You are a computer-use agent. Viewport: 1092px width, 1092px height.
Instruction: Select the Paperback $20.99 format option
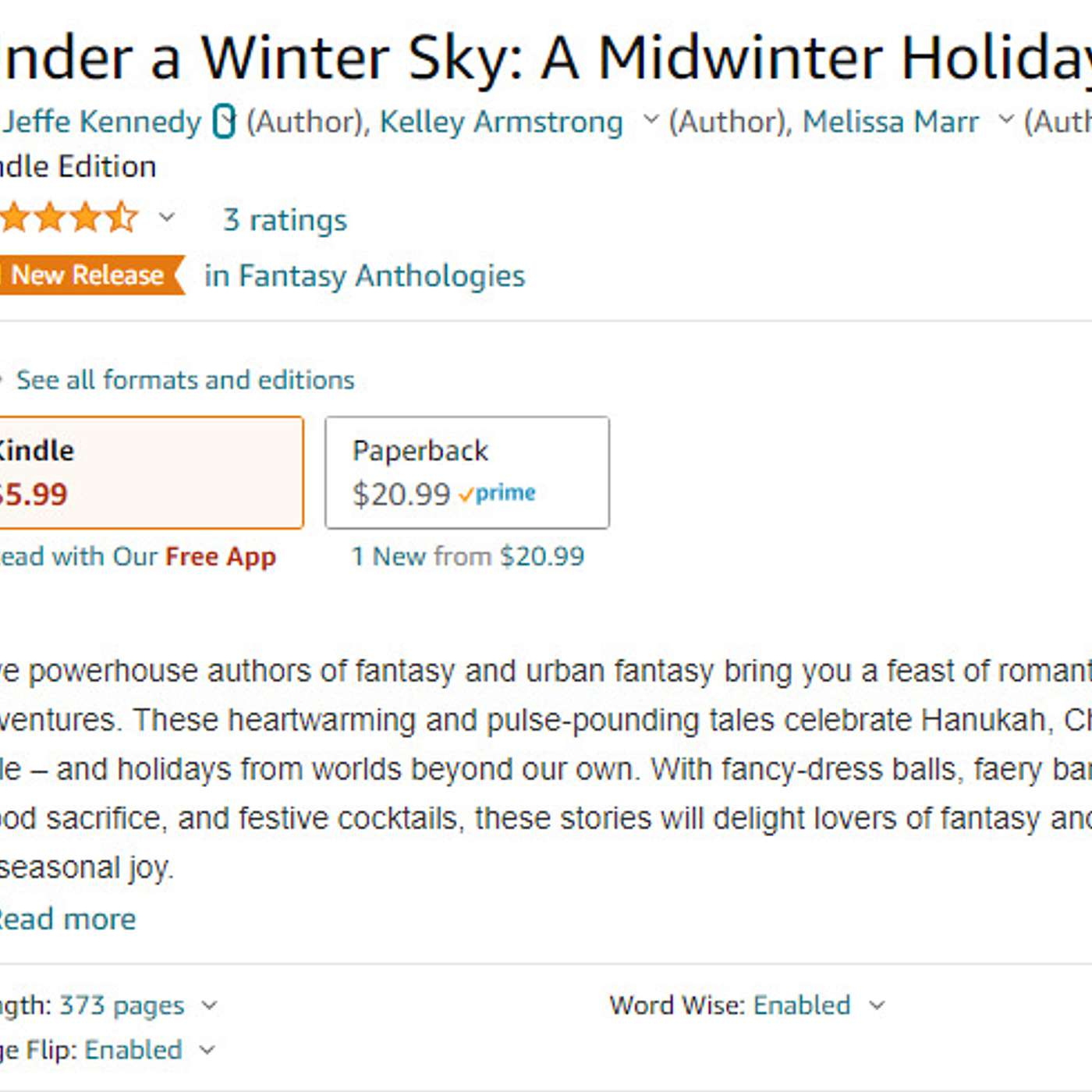467,473
